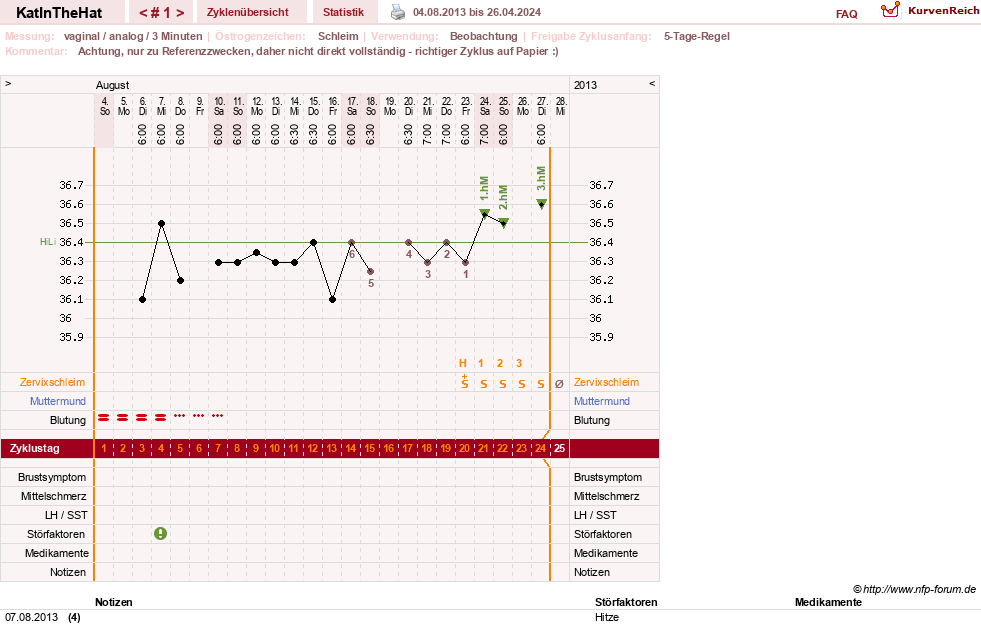The width and height of the screenshot is (981, 641).
Task: Click the 1.hM green triangle marker
Action: pos(484,213)
